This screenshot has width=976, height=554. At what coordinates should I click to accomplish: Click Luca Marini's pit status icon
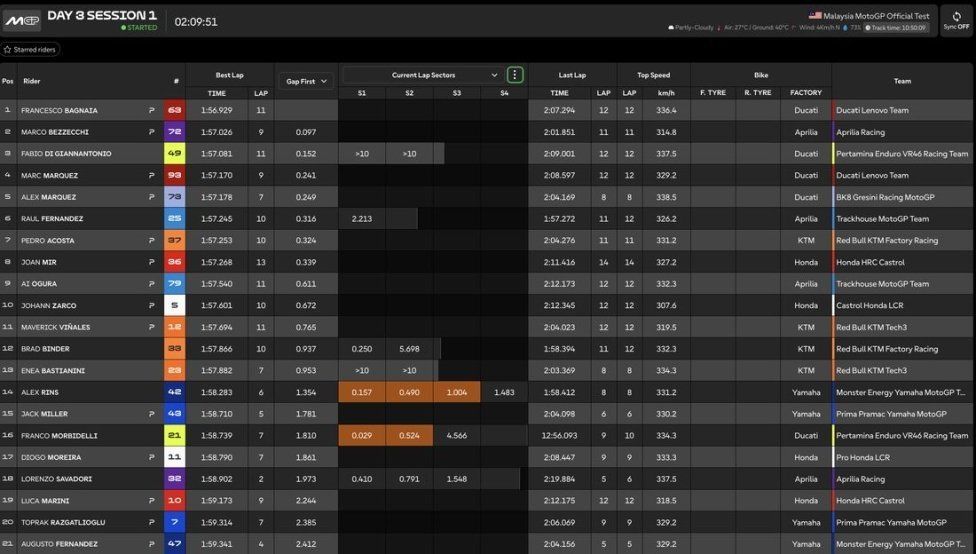[x=151, y=500]
